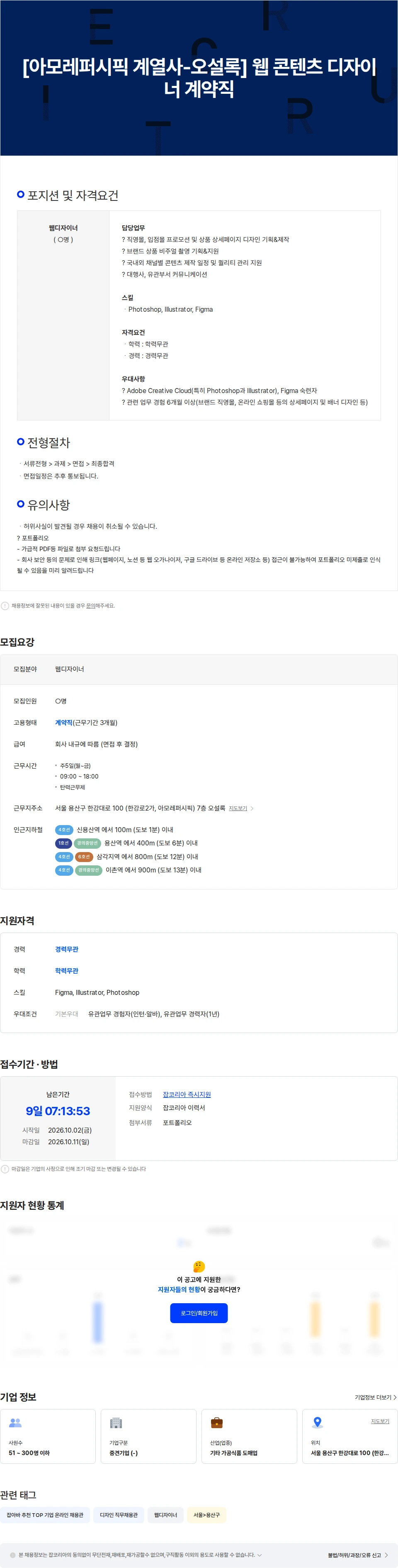Click 'Figma, Illustrator, Photoshop' in 지원자격 스킬

pyautogui.click(x=97, y=992)
